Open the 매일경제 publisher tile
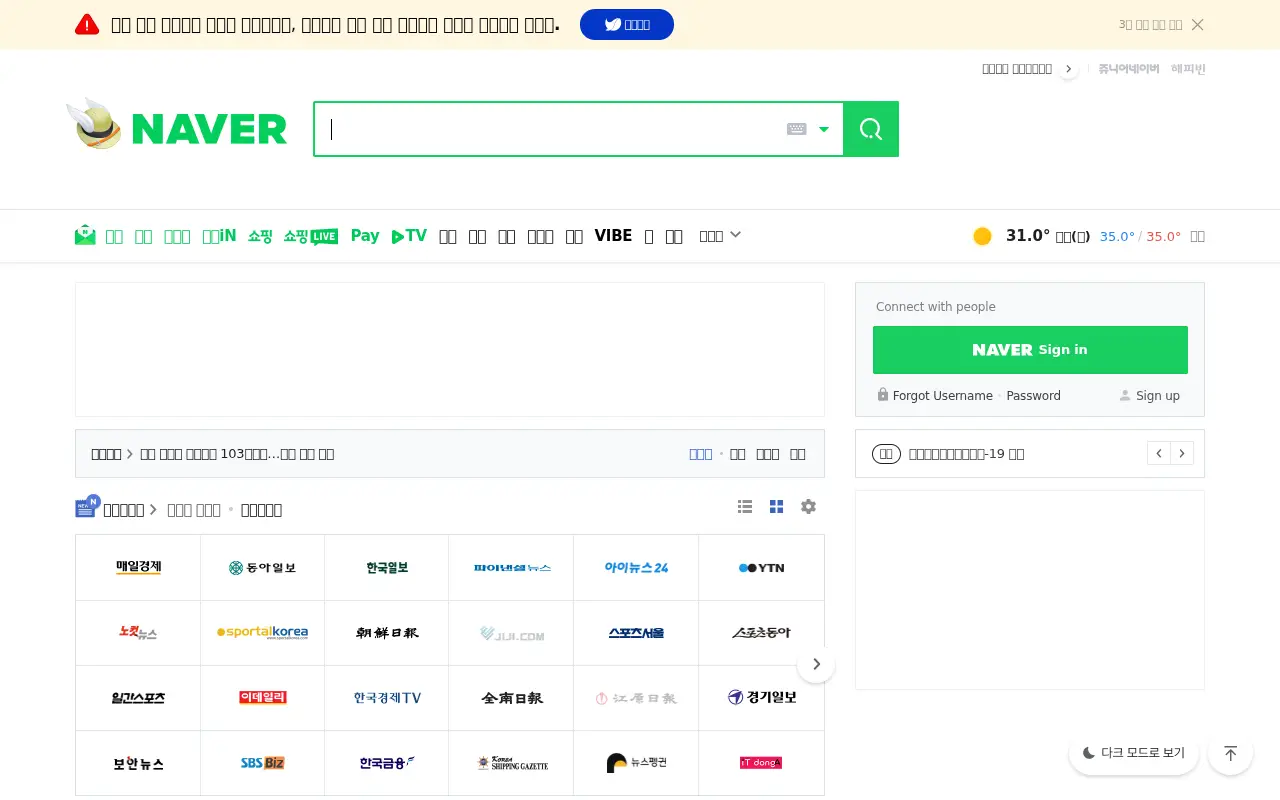This screenshot has height=800, width=1280. pyautogui.click(x=138, y=568)
